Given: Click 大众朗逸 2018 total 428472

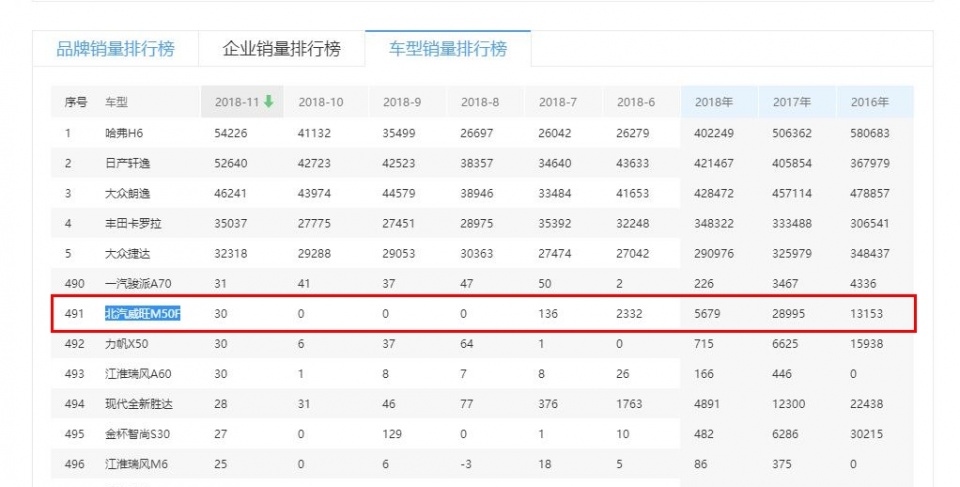Looking at the screenshot, I should 714,194.
